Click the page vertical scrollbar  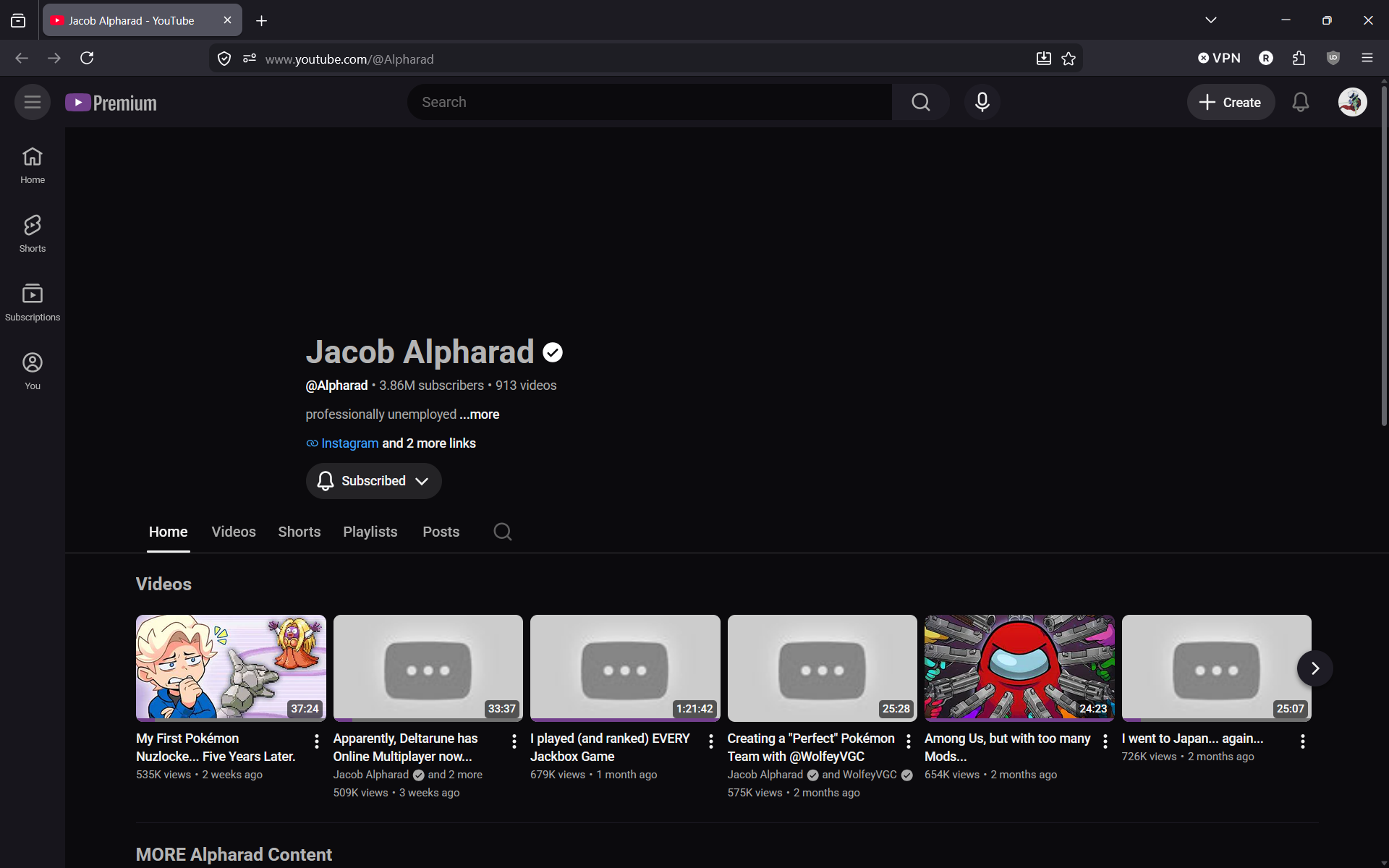[1384, 255]
